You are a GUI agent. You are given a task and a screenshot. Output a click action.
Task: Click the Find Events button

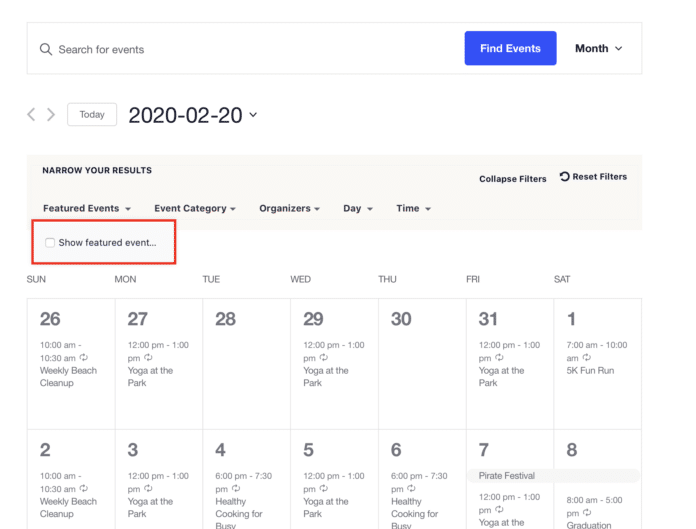click(510, 48)
